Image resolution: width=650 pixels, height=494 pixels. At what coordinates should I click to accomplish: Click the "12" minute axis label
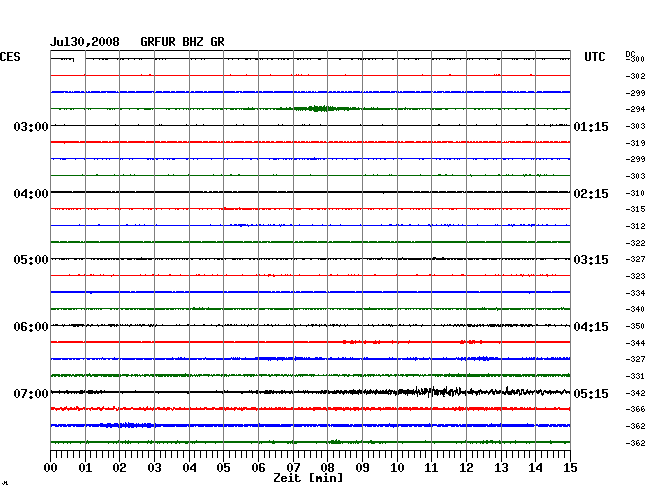[x=466, y=468]
